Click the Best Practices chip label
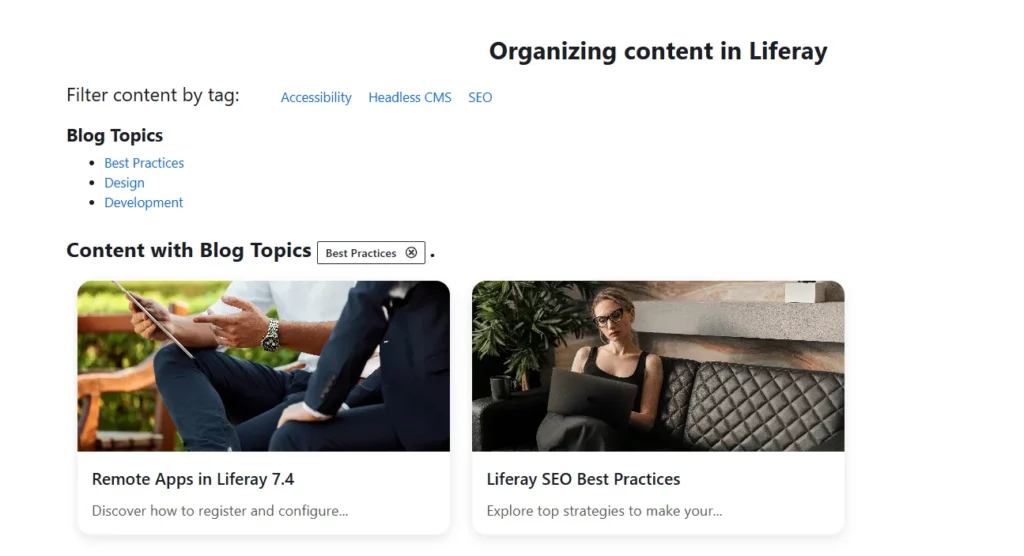The height and width of the screenshot is (556, 1024). [361, 253]
